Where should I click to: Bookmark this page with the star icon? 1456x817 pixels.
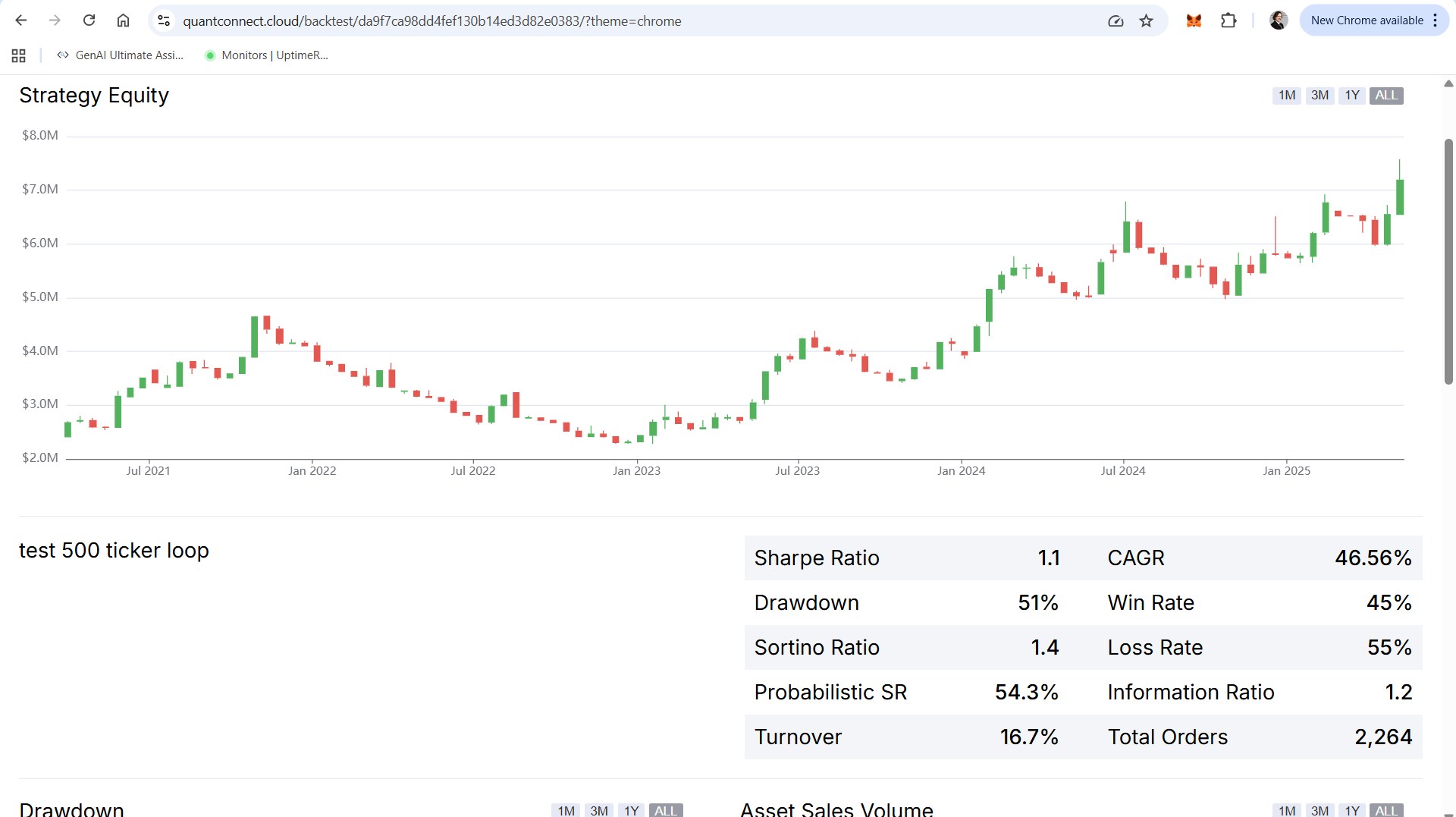[x=1146, y=20]
